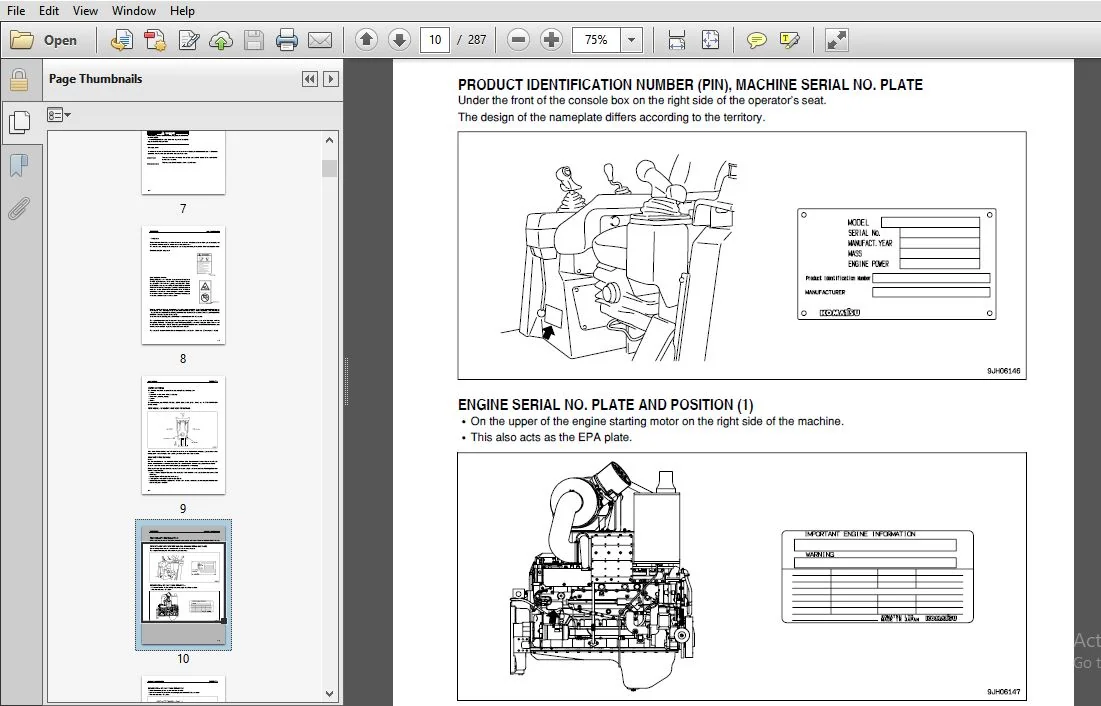1101x706 pixels.
Task: Select the page 10 thumbnail
Action: click(183, 584)
